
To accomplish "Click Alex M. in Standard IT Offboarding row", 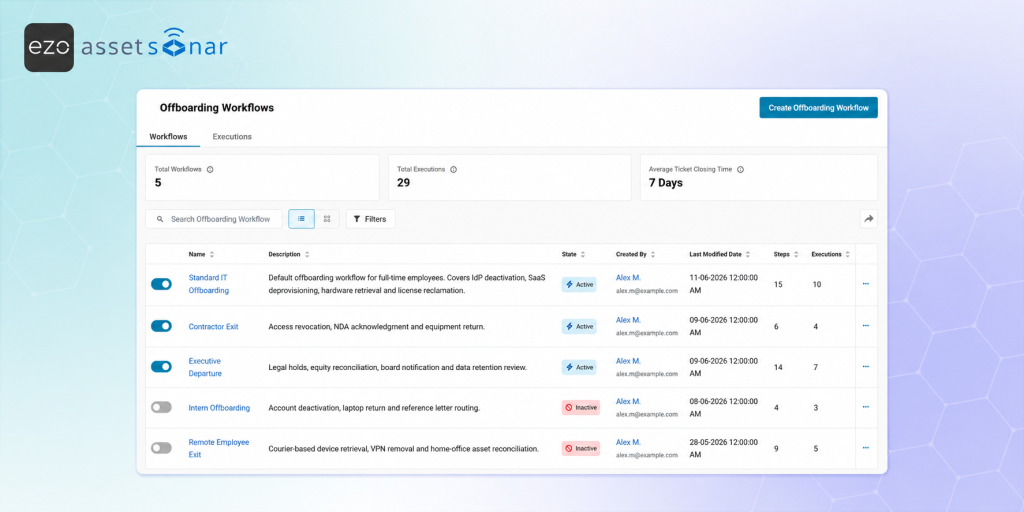I will click(628, 278).
